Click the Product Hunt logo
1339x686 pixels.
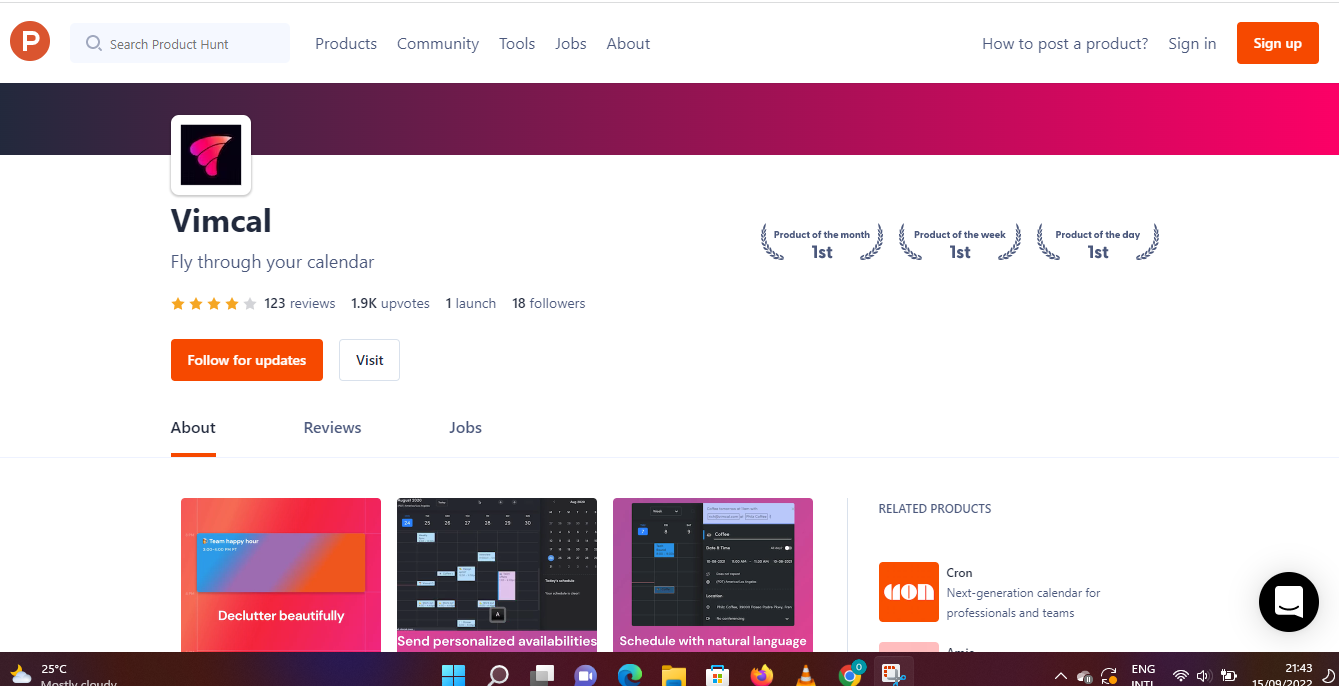[x=30, y=42]
